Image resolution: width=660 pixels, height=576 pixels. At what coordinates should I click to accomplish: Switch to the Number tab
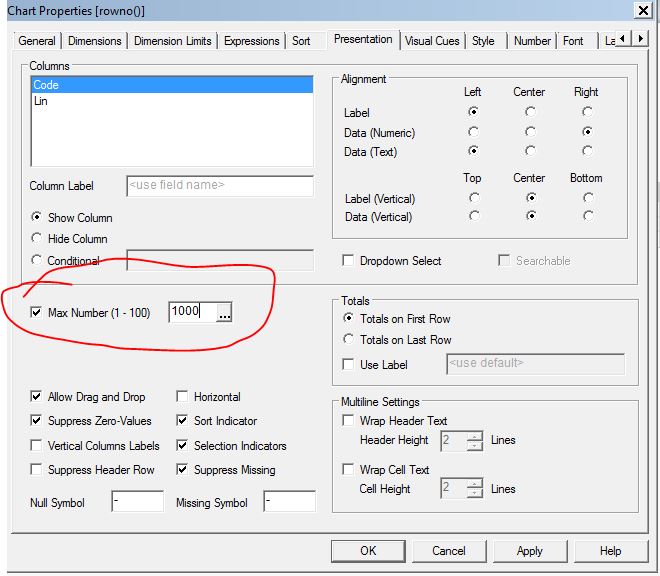click(x=532, y=41)
